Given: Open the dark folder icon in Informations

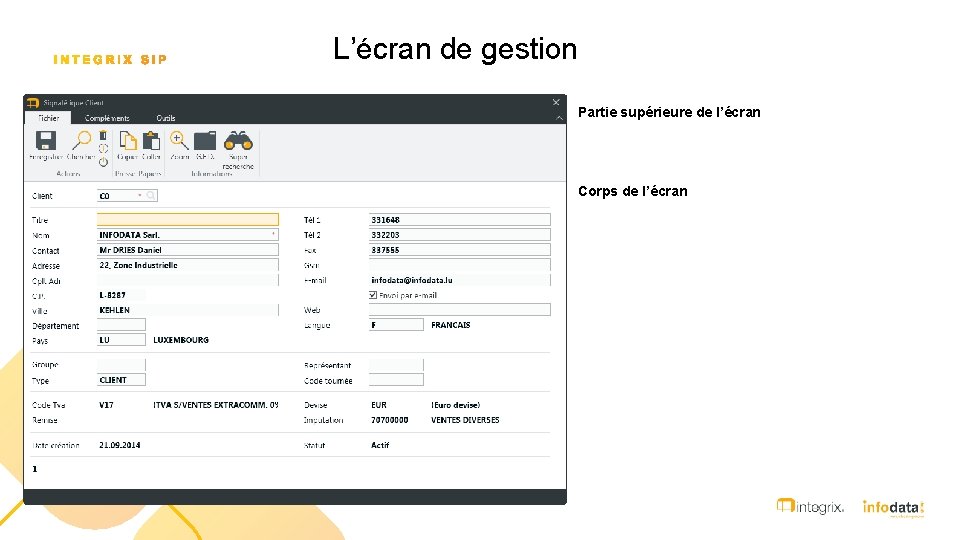Looking at the screenshot, I should click(x=205, y=141).
